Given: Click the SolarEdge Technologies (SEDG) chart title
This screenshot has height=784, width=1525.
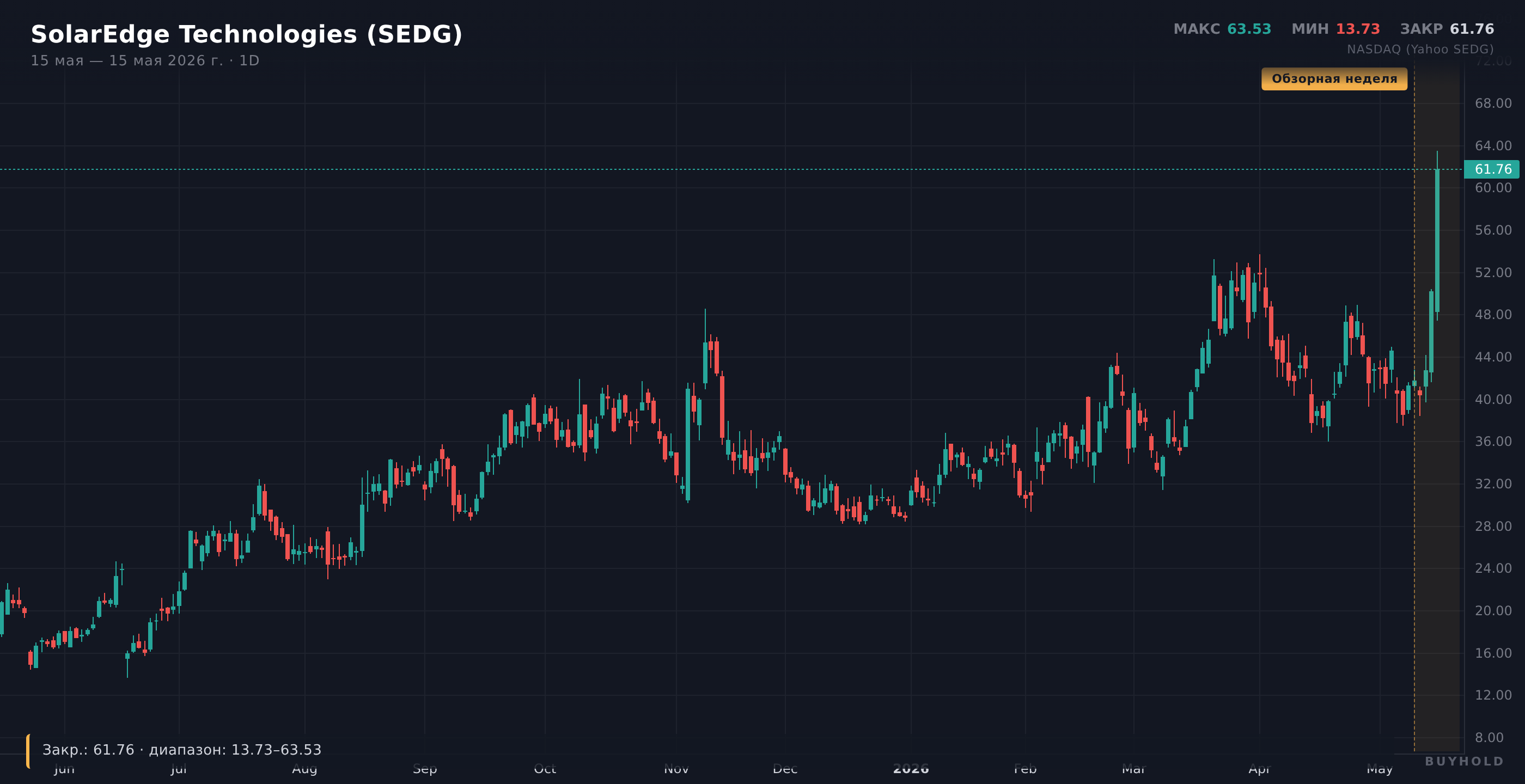Looking at the screenshot, I should coord(246,34).
